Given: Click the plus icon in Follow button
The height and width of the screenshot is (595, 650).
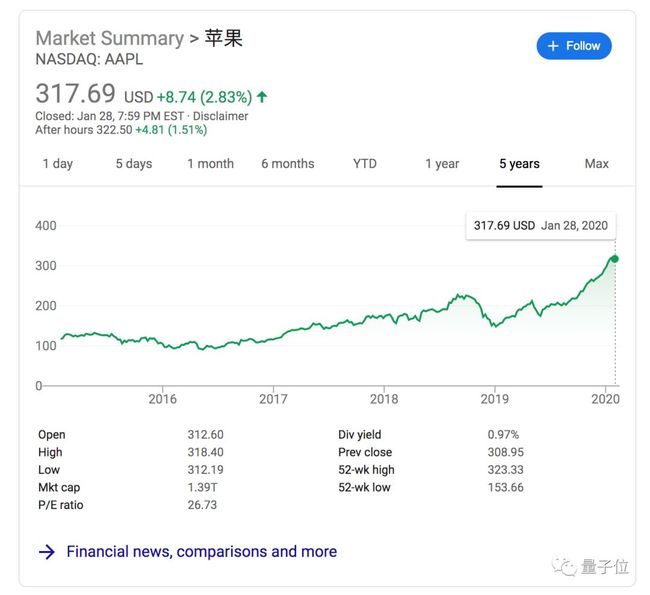Looking at the screenshot, I should pos(553,46).
